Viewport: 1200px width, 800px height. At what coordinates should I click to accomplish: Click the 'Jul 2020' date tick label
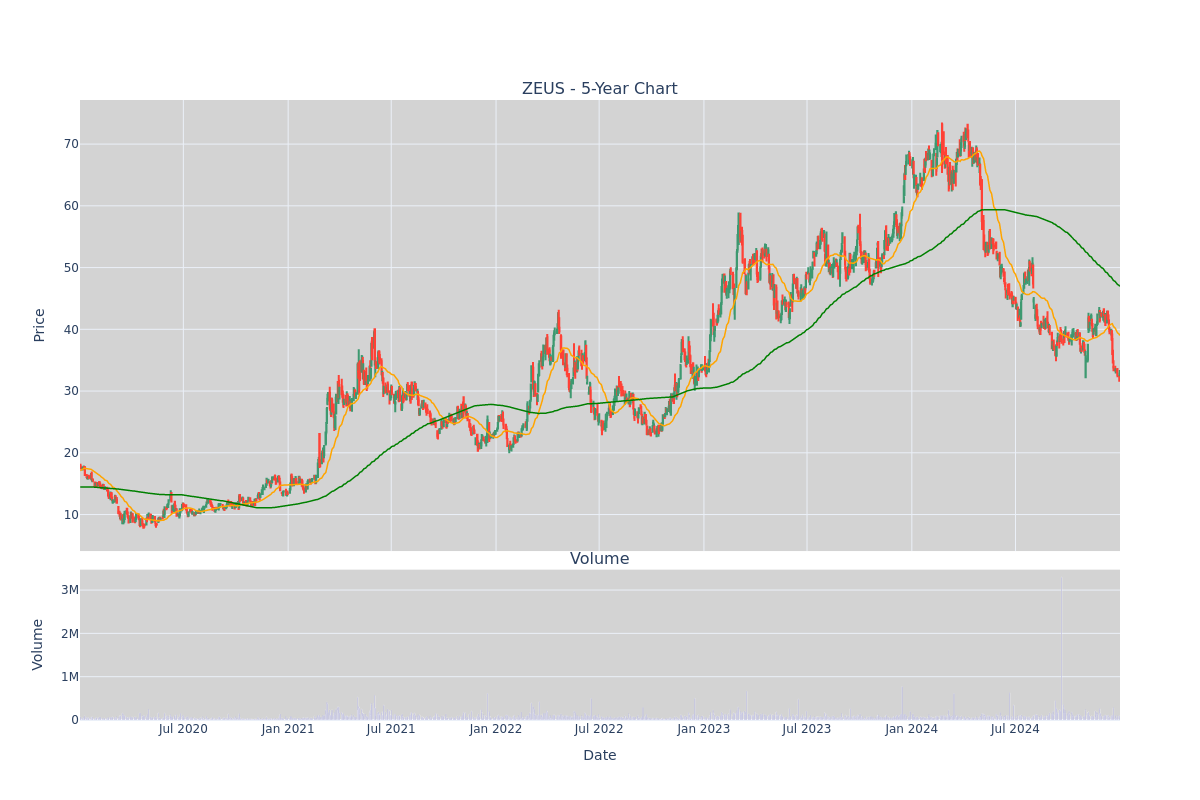coord(183,729)
